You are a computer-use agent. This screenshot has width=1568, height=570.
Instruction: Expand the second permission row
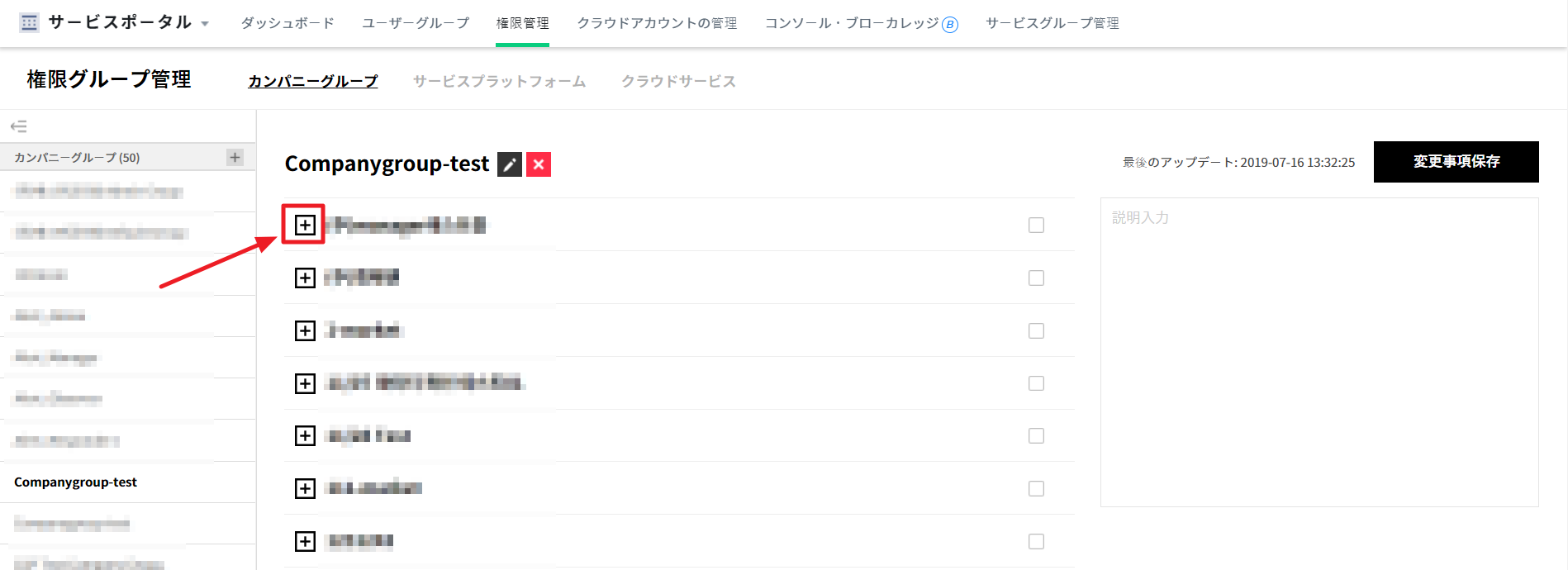coord(305,278)
